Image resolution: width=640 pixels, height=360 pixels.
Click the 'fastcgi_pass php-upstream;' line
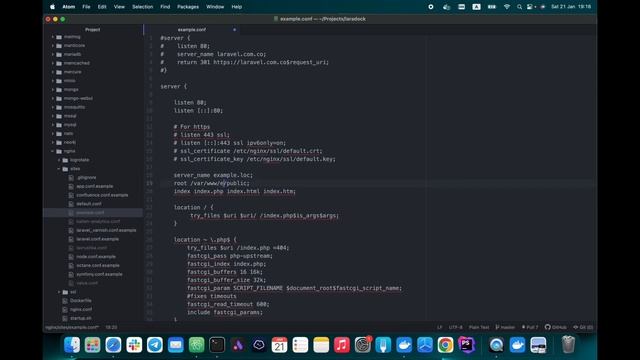pos(229,256)
